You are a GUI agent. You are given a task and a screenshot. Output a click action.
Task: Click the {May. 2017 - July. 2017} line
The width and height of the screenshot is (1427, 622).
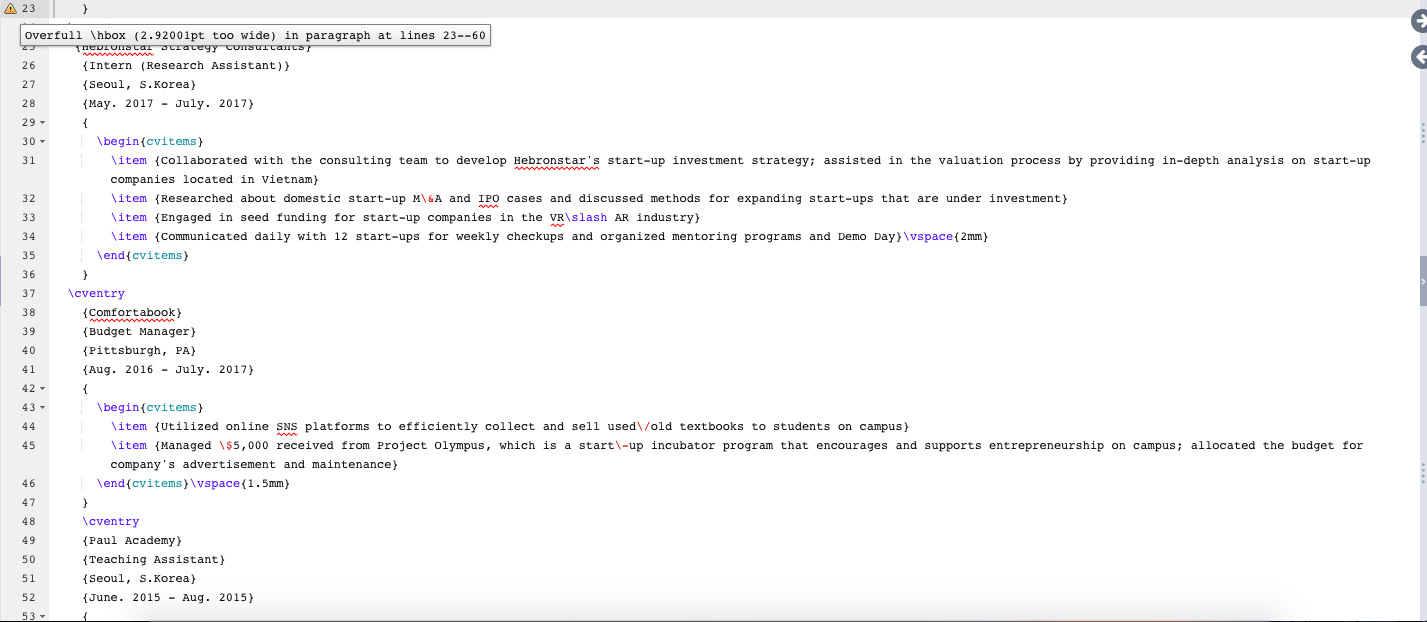168,104
